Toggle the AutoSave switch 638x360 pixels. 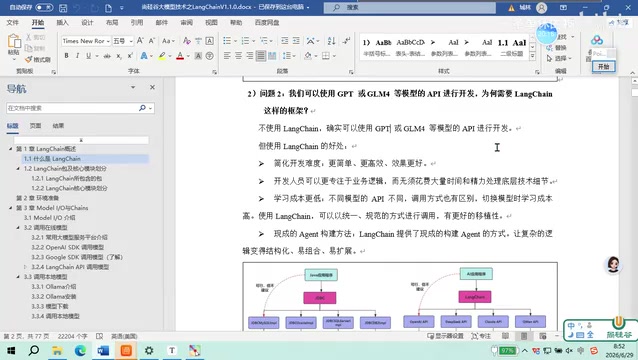point(44,8)
